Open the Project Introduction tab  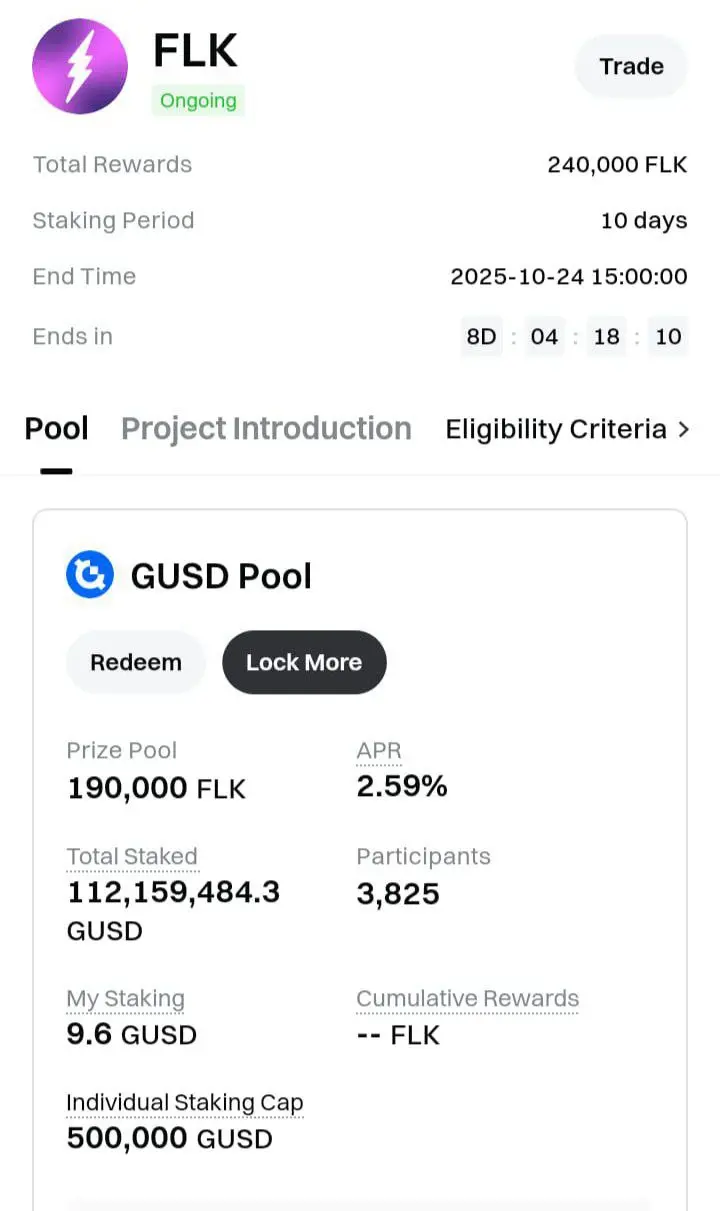coord(266,429)
